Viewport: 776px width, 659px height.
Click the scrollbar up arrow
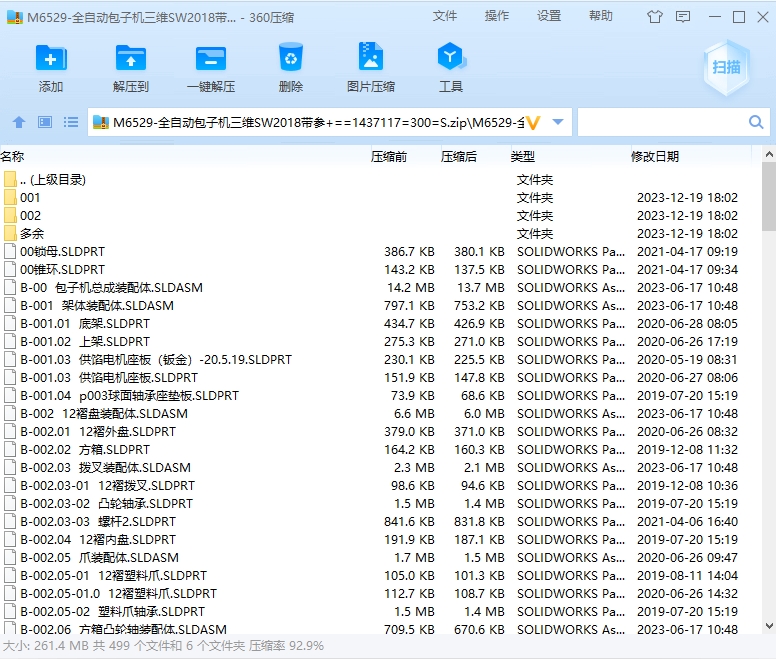pyautogui.click(x=769, y=155)
